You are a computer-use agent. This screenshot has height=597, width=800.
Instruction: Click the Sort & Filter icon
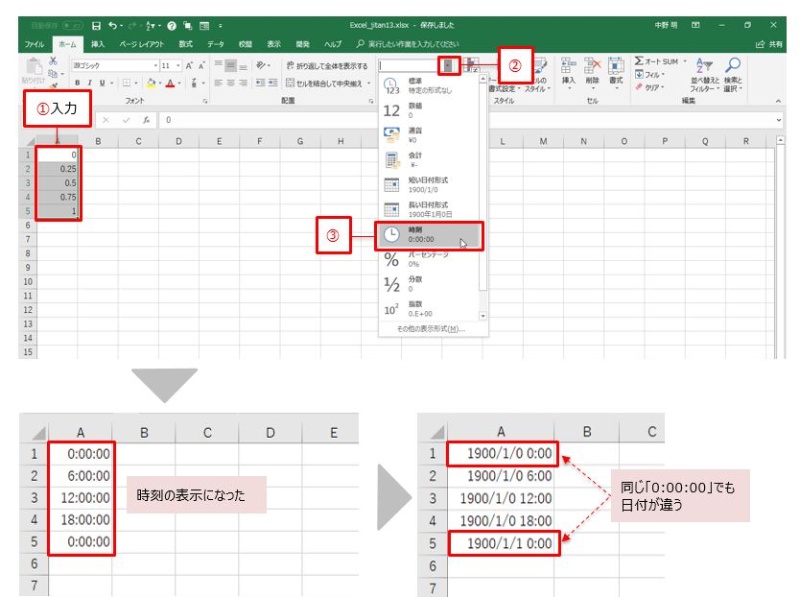point(702,64)
